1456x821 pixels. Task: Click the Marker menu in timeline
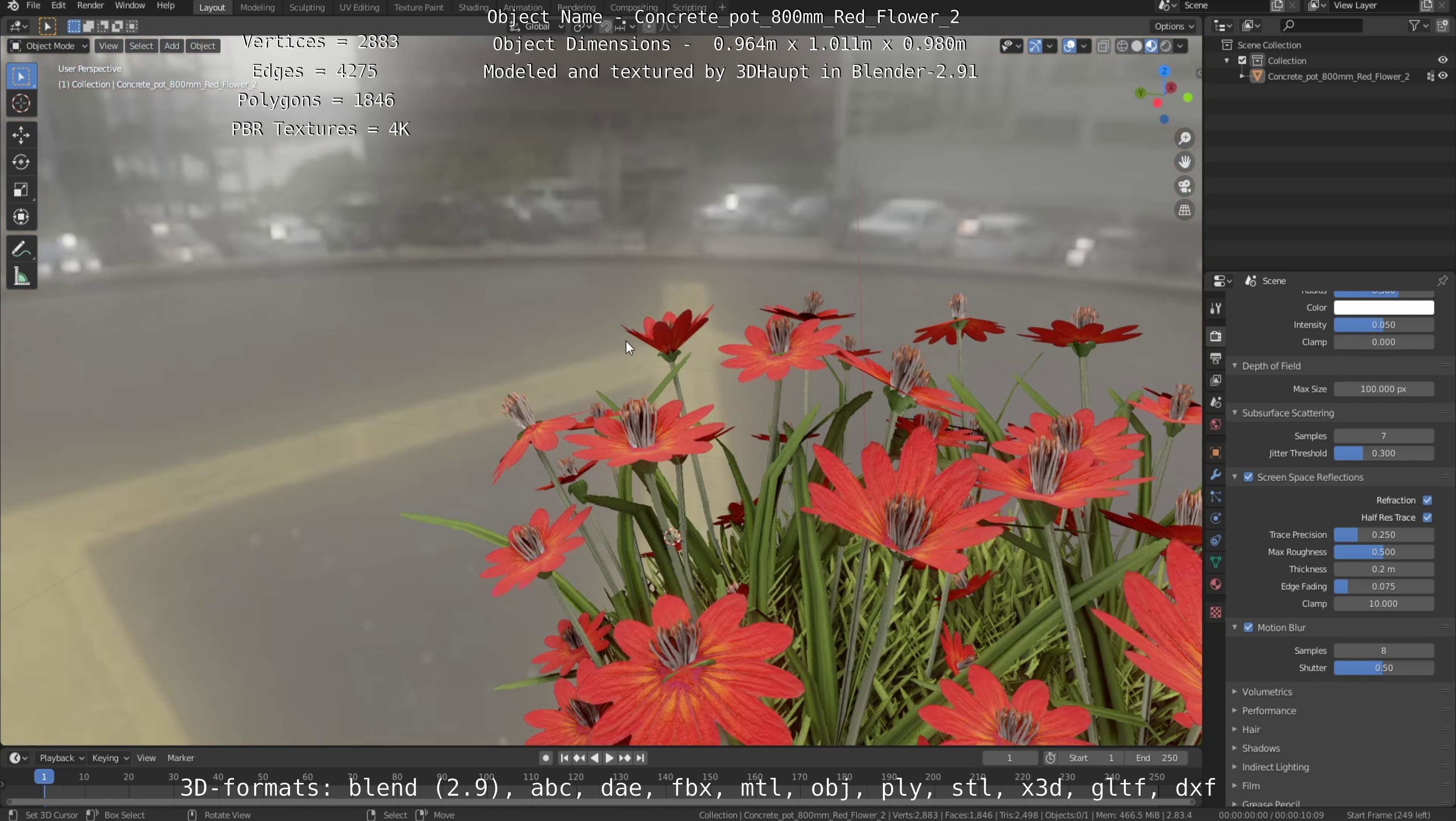coord(180,758)
